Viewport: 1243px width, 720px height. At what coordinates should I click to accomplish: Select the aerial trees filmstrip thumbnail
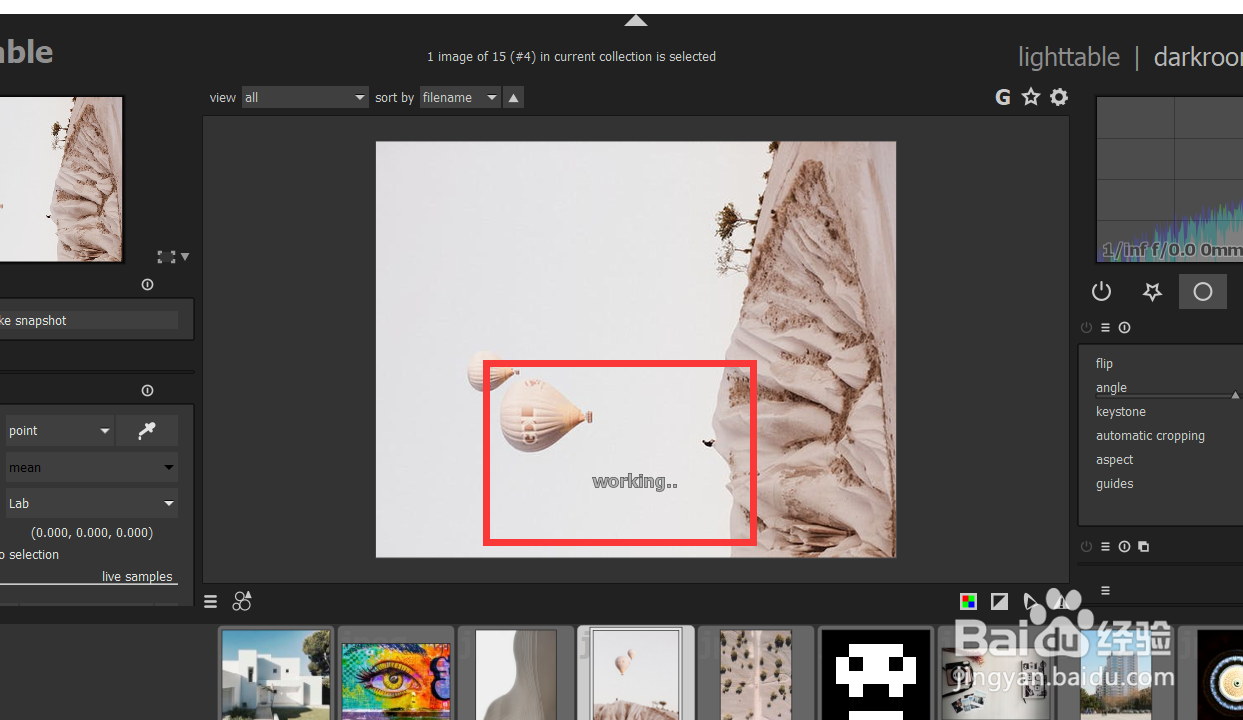pos(756,674)
